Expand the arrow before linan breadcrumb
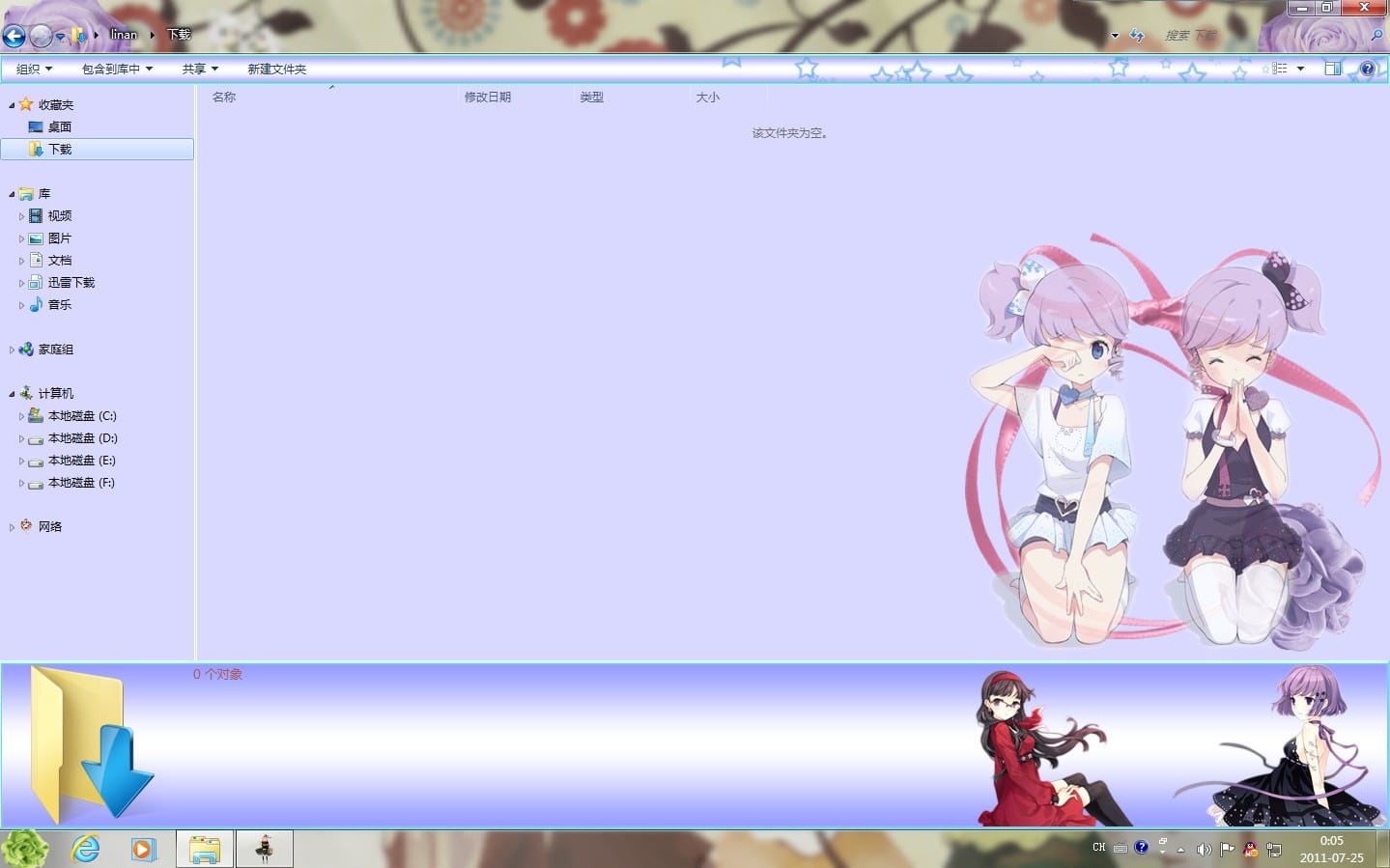The image size is (1390, 868). pos(97,35)
